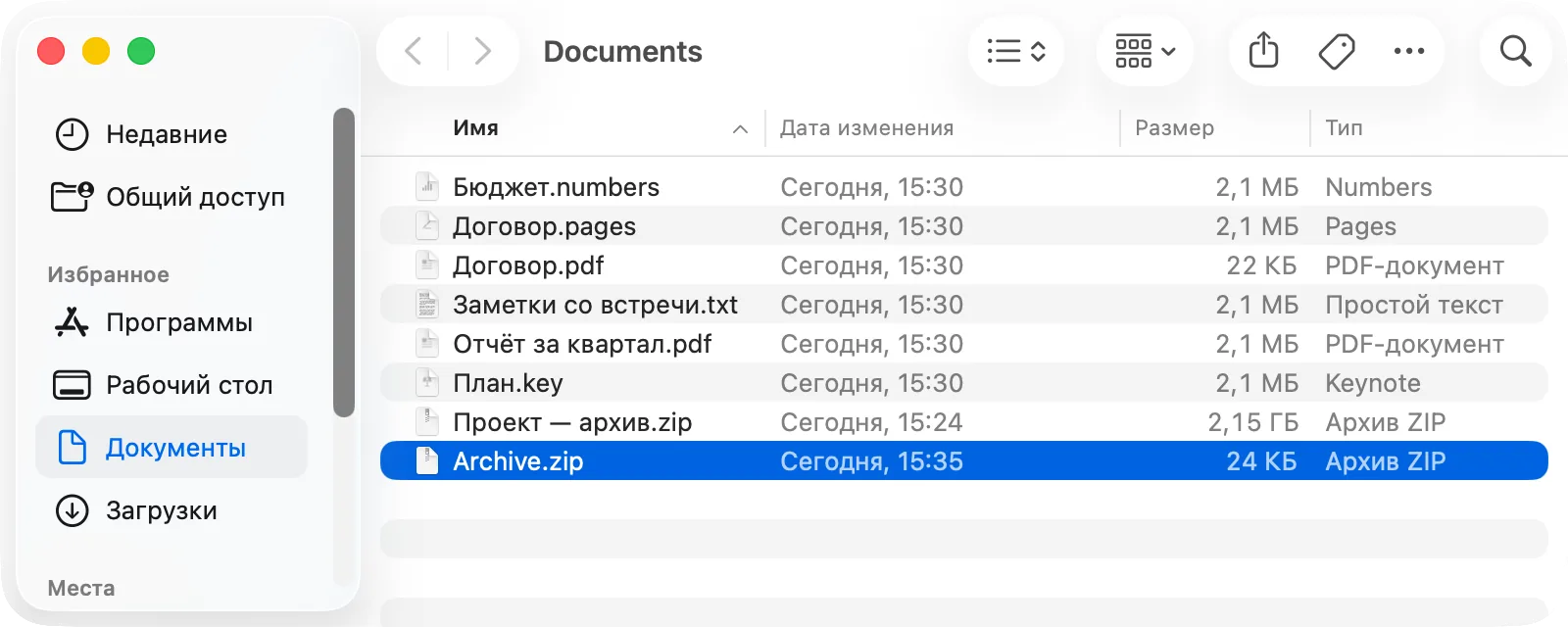Click the Договор.pdf file icon
Screen dimensions: 1568x627
pyautogui.click(x=427, y=265)
